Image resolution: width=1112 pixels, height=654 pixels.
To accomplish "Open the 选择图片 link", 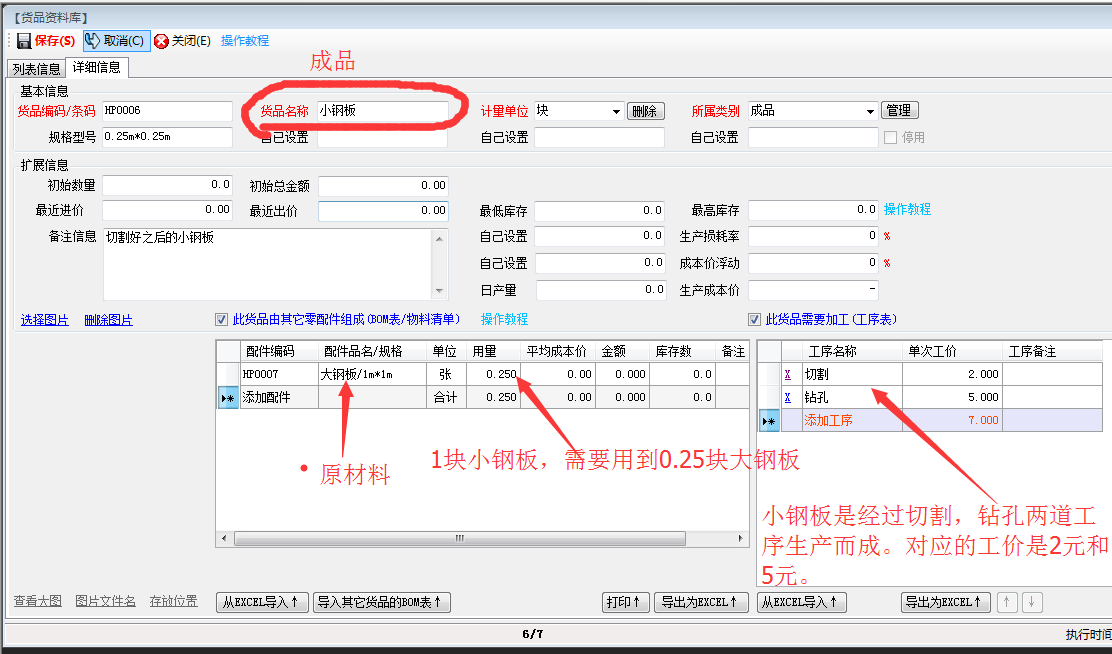I will coord(45,320).
